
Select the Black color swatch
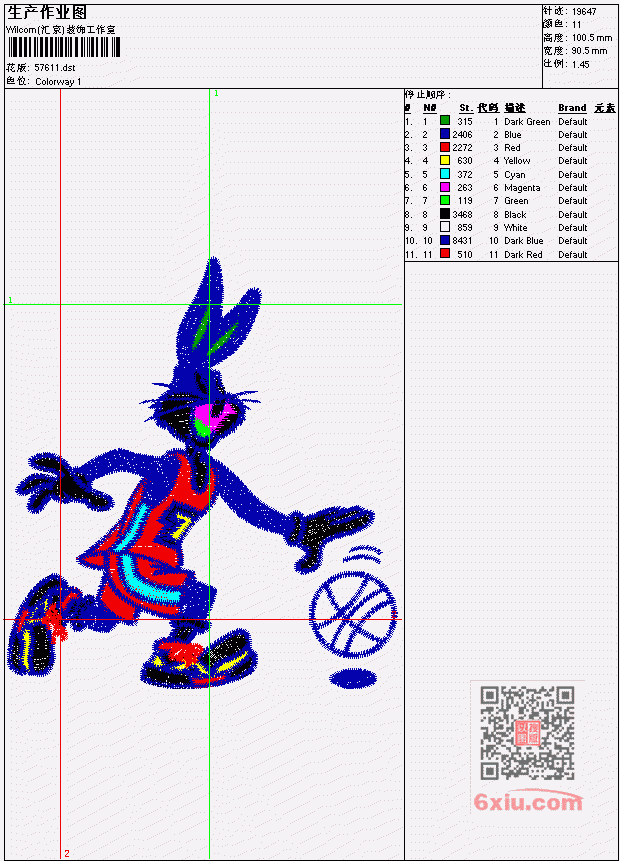click(445, 214)
